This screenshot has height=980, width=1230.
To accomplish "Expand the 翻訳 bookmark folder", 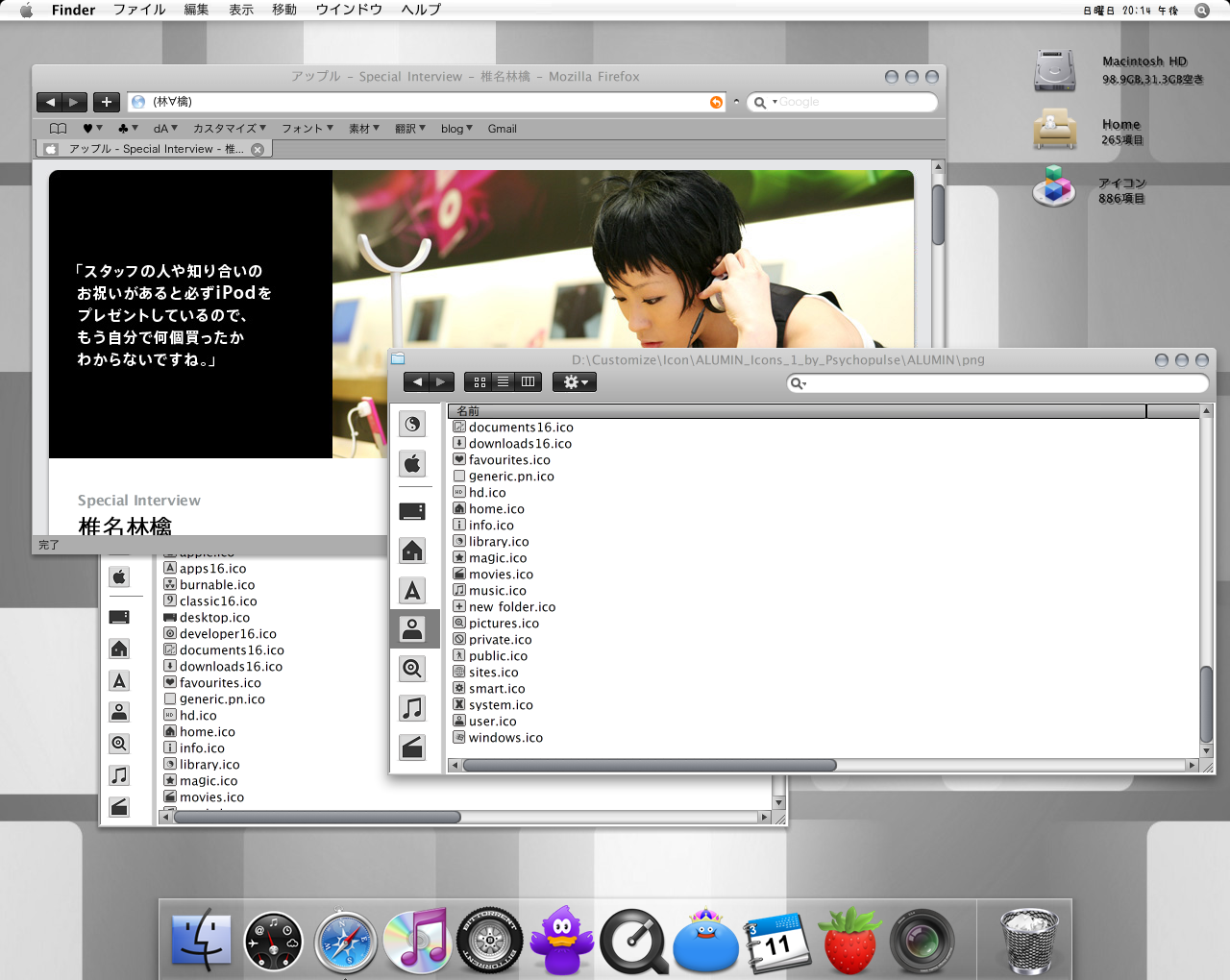I will [x=410, y=129].
